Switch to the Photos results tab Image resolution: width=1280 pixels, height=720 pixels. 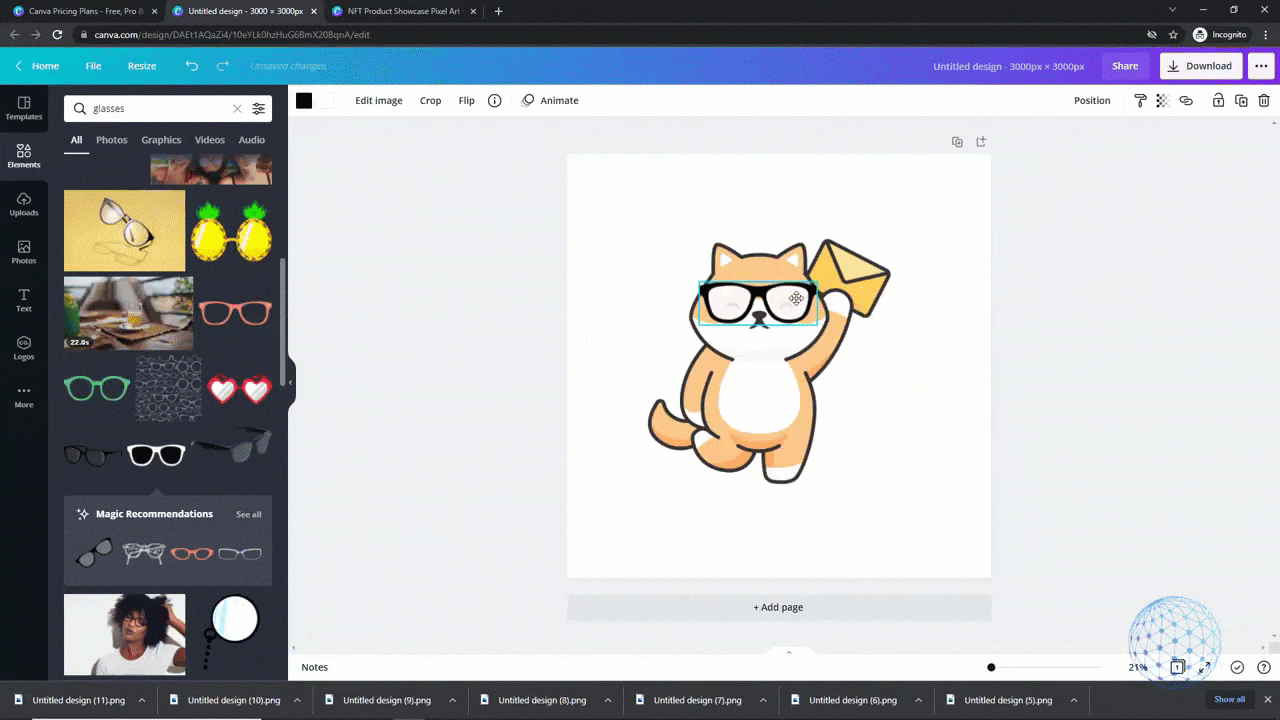111,139
